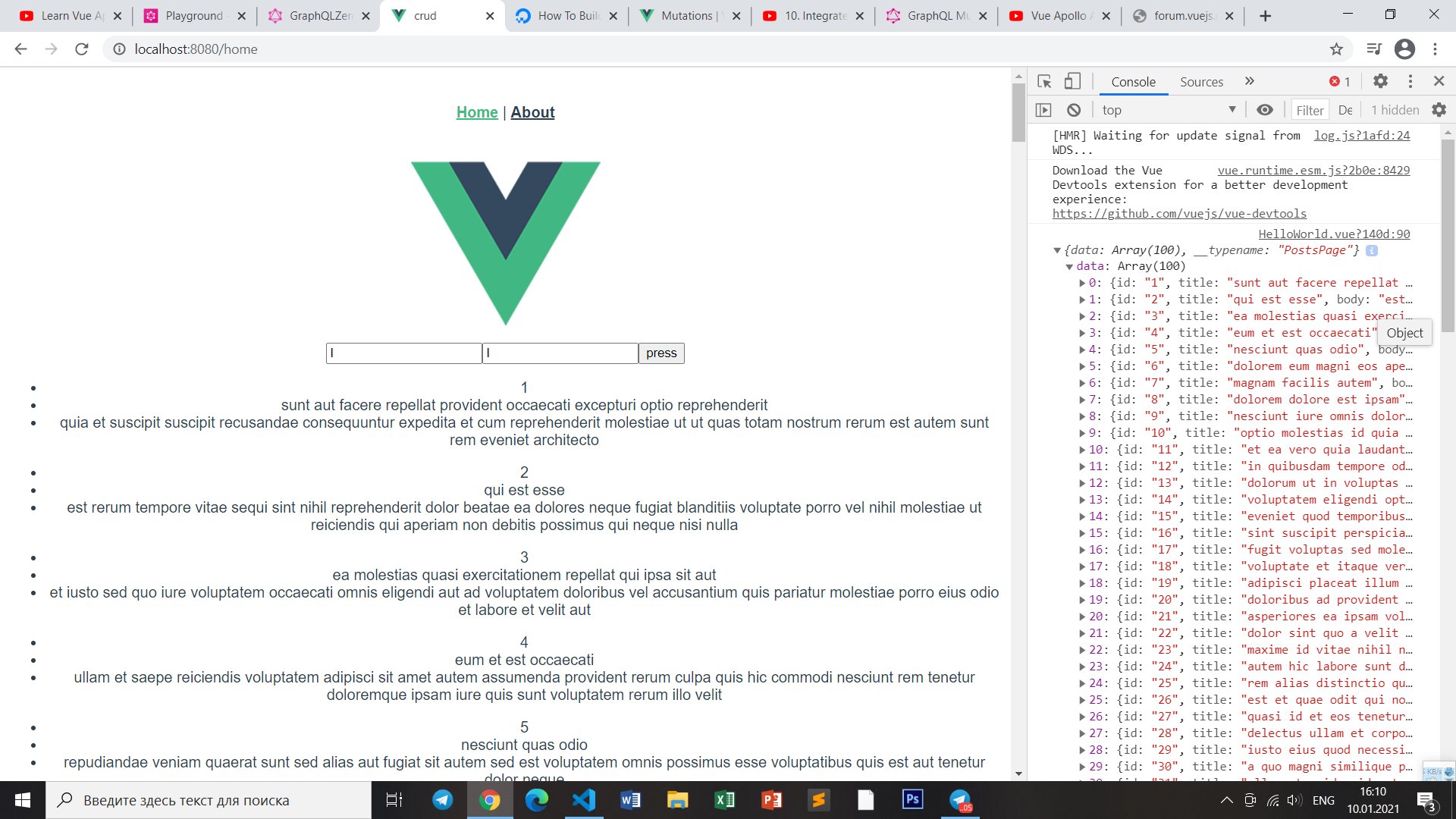
Task: Click the Home navigation link
Action: click(x=477, y=112)
